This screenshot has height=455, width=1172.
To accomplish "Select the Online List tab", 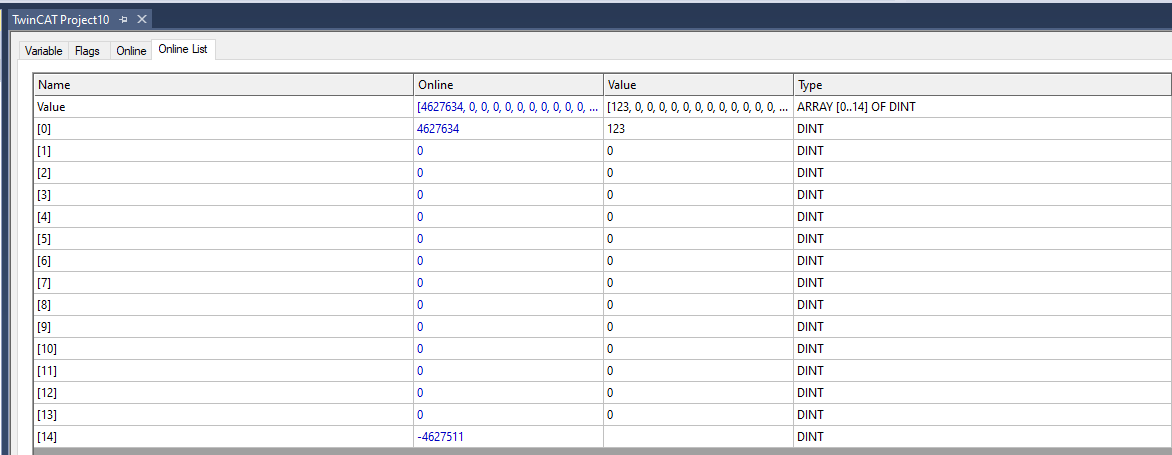I will point(183,49).
